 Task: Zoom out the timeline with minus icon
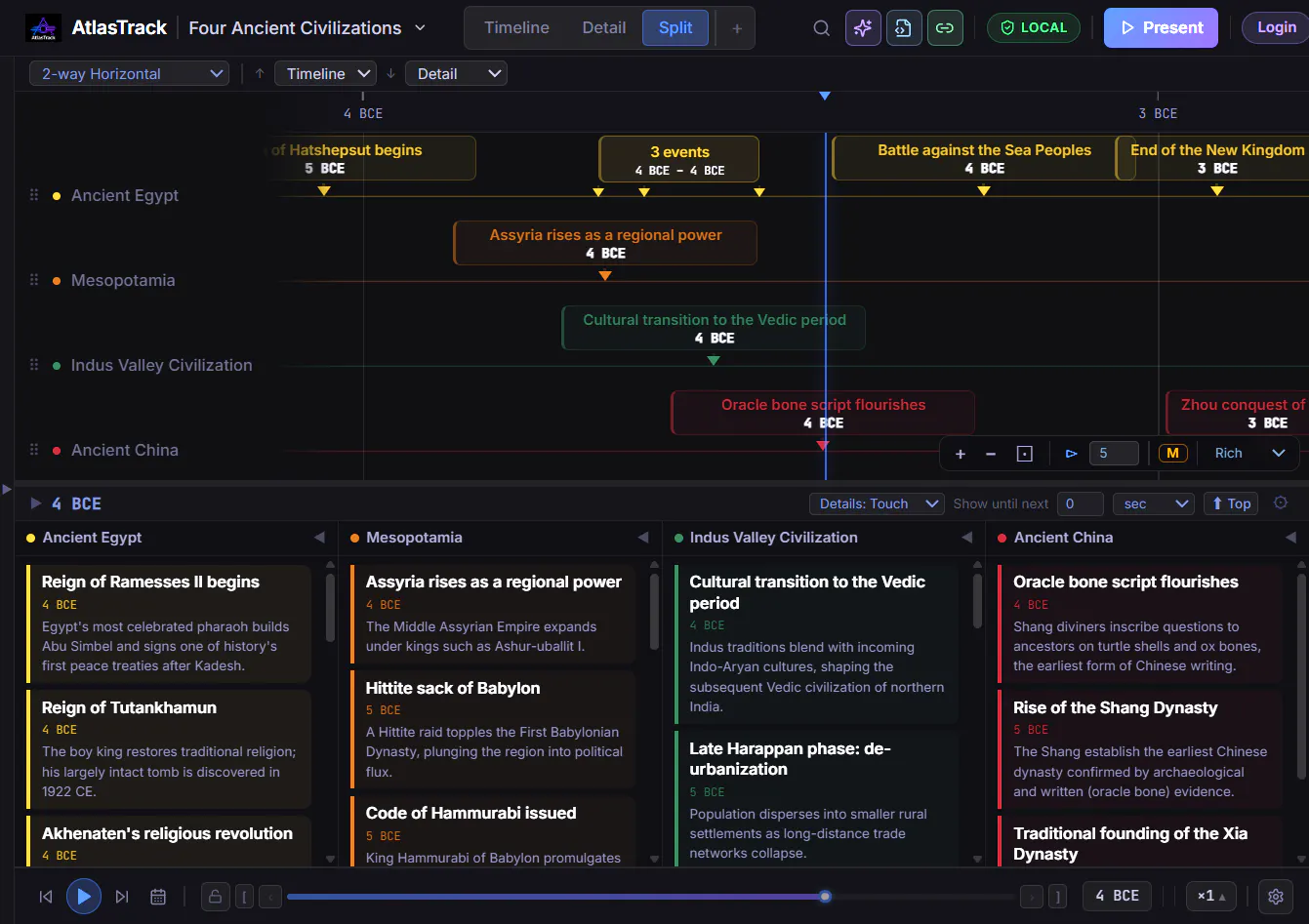coord(991,454)
